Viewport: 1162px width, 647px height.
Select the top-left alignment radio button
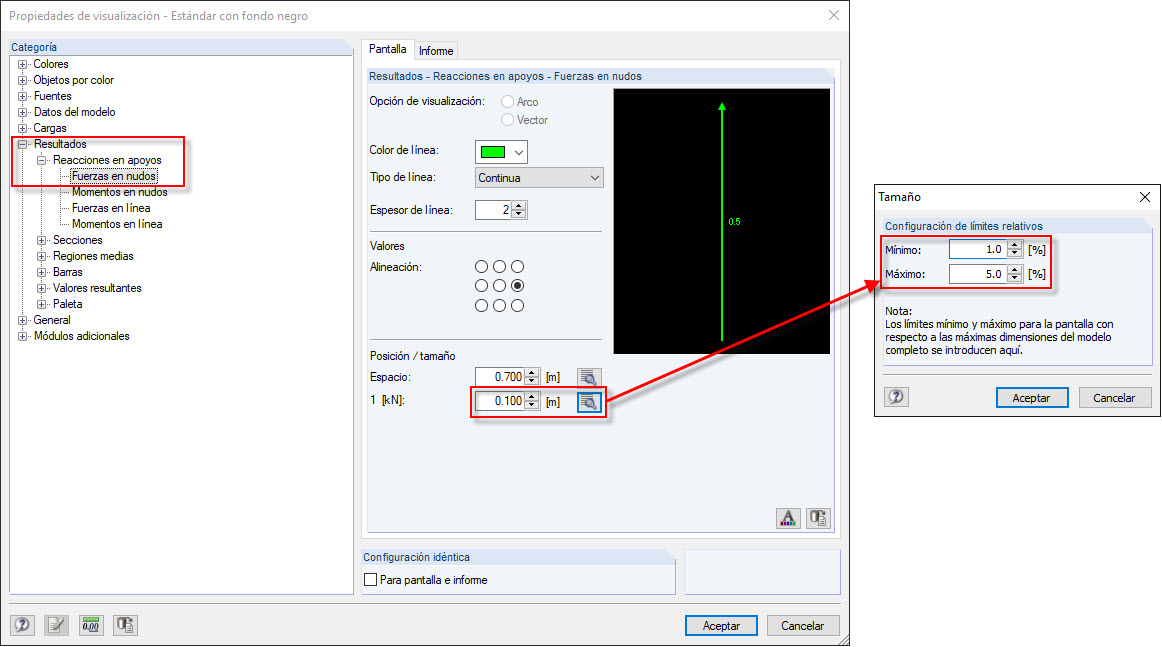[x=481, y=266]
